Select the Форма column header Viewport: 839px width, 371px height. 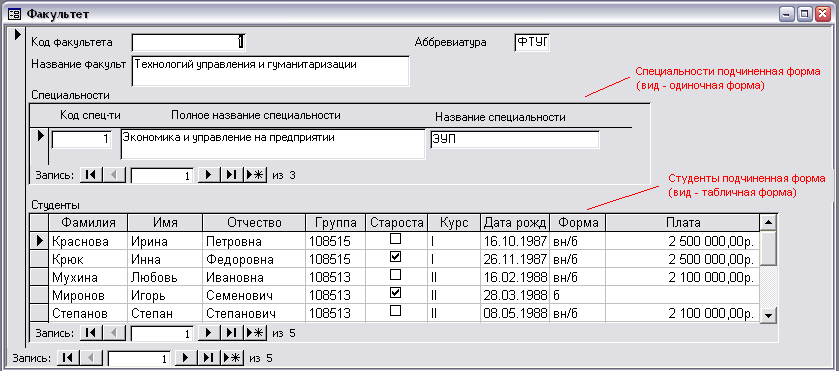[x=577, y=222]
